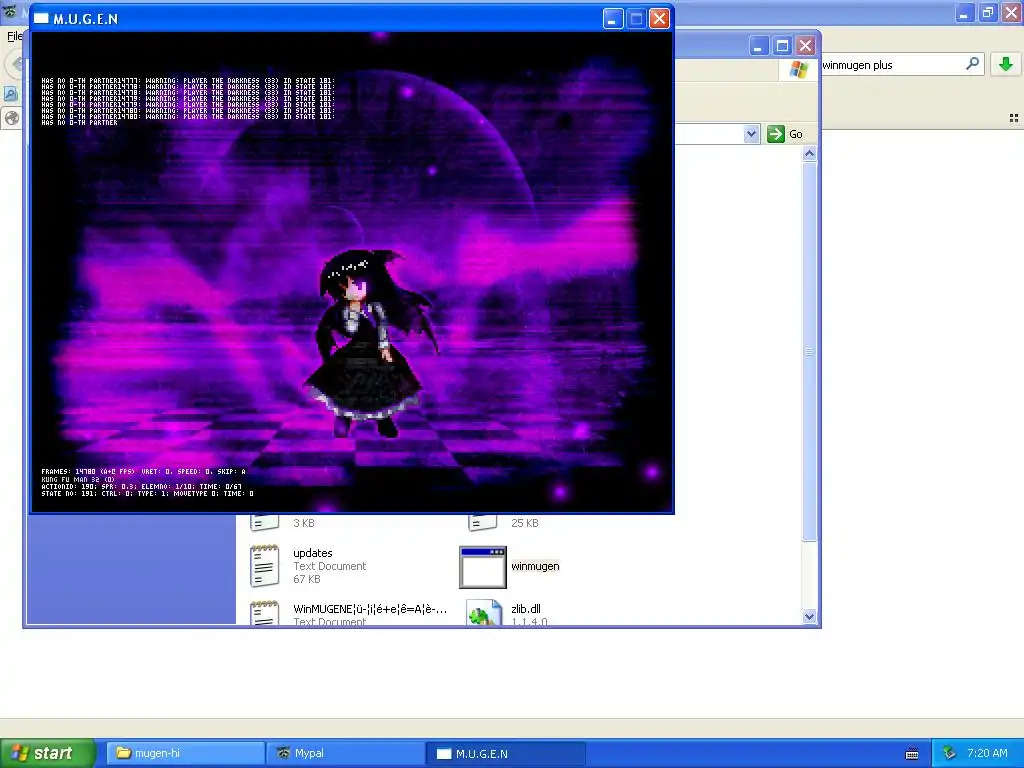Switch to mugen-hi taskbar button
The height and width of the screenshot is (768, 1024).
click(185, 753)
